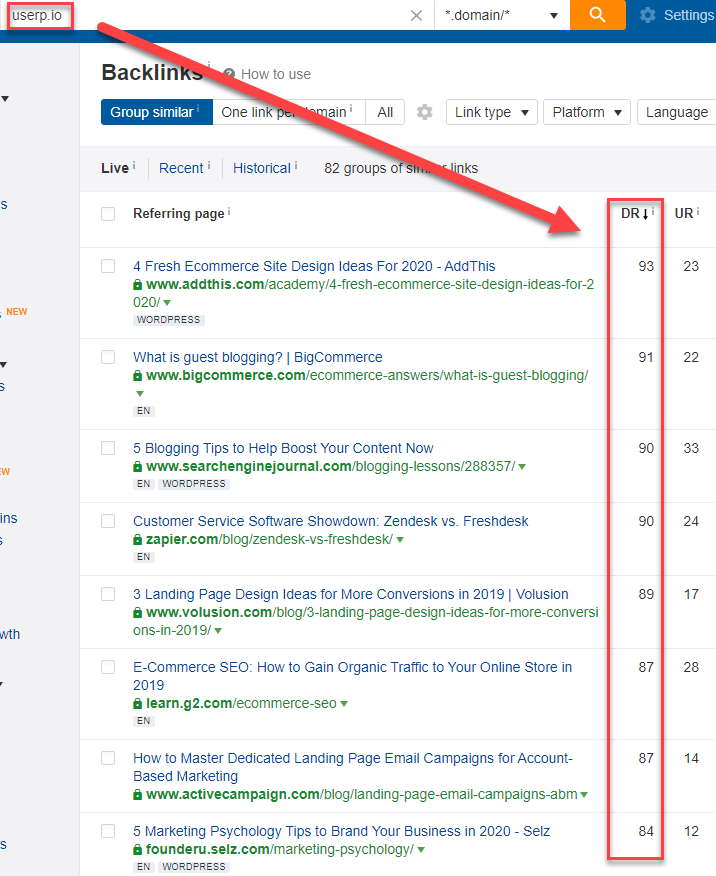Click the info icon next to Referring page

click(x=229, y=211)
